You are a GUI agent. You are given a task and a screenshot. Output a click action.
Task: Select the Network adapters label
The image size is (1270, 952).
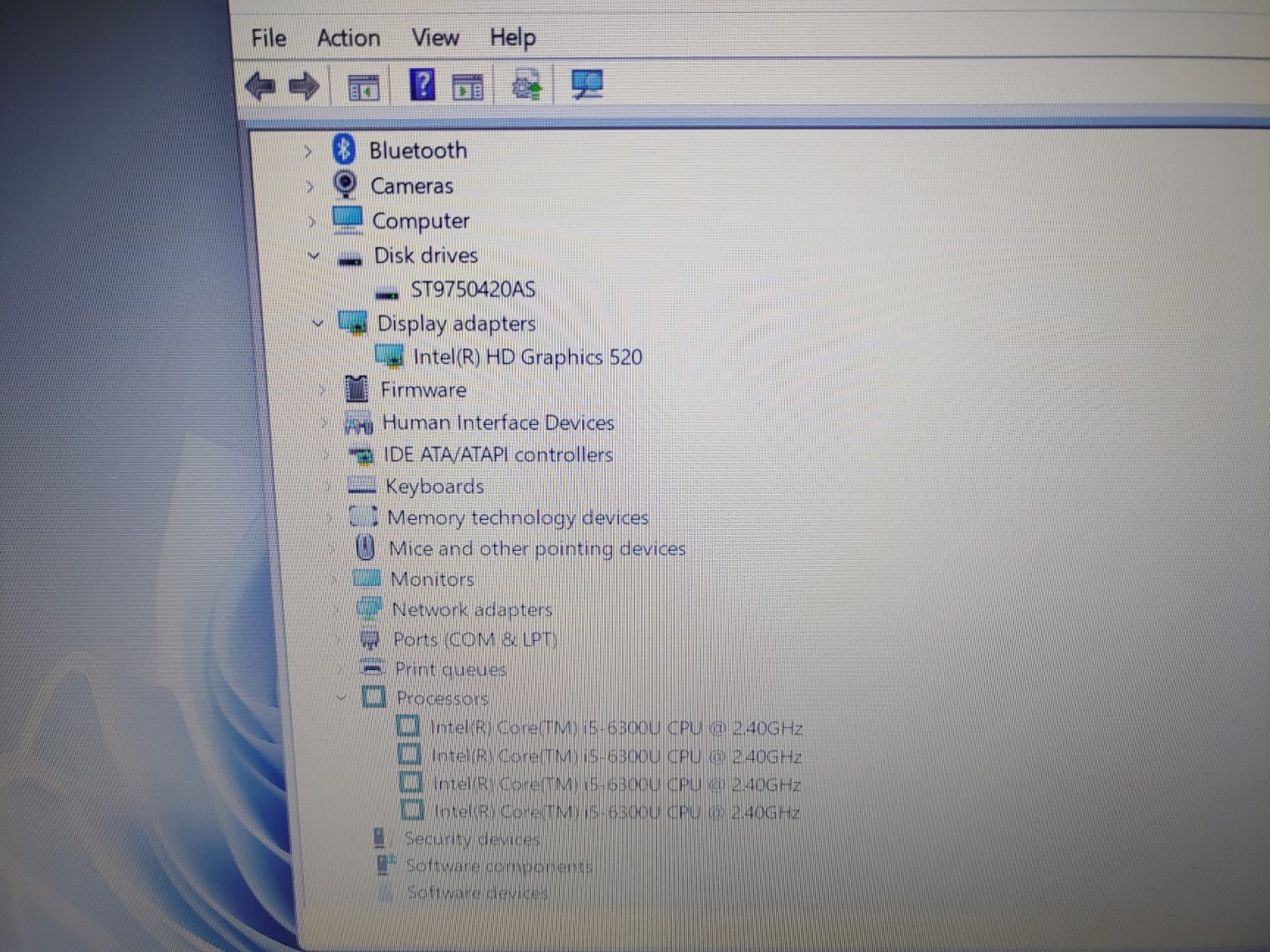[x=472, y=609]
